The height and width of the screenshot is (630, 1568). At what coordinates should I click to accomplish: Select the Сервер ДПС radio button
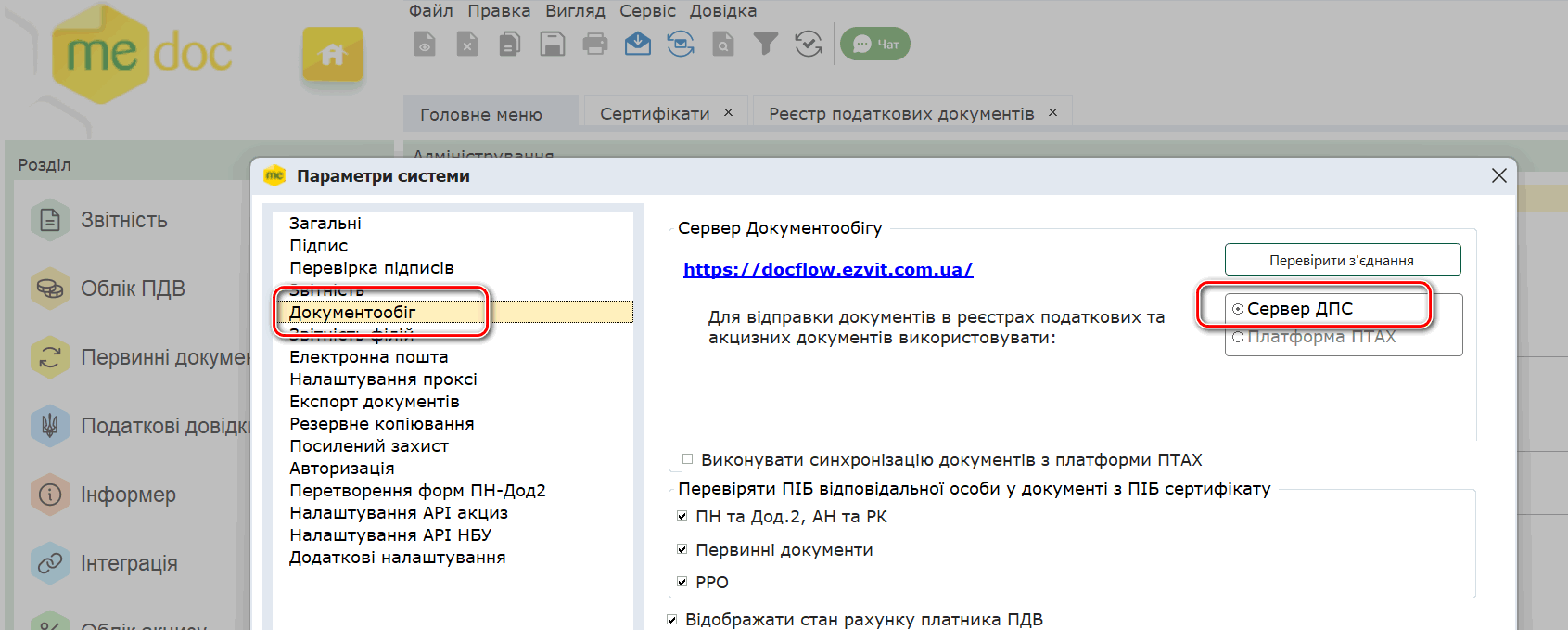pos(1238,309)
